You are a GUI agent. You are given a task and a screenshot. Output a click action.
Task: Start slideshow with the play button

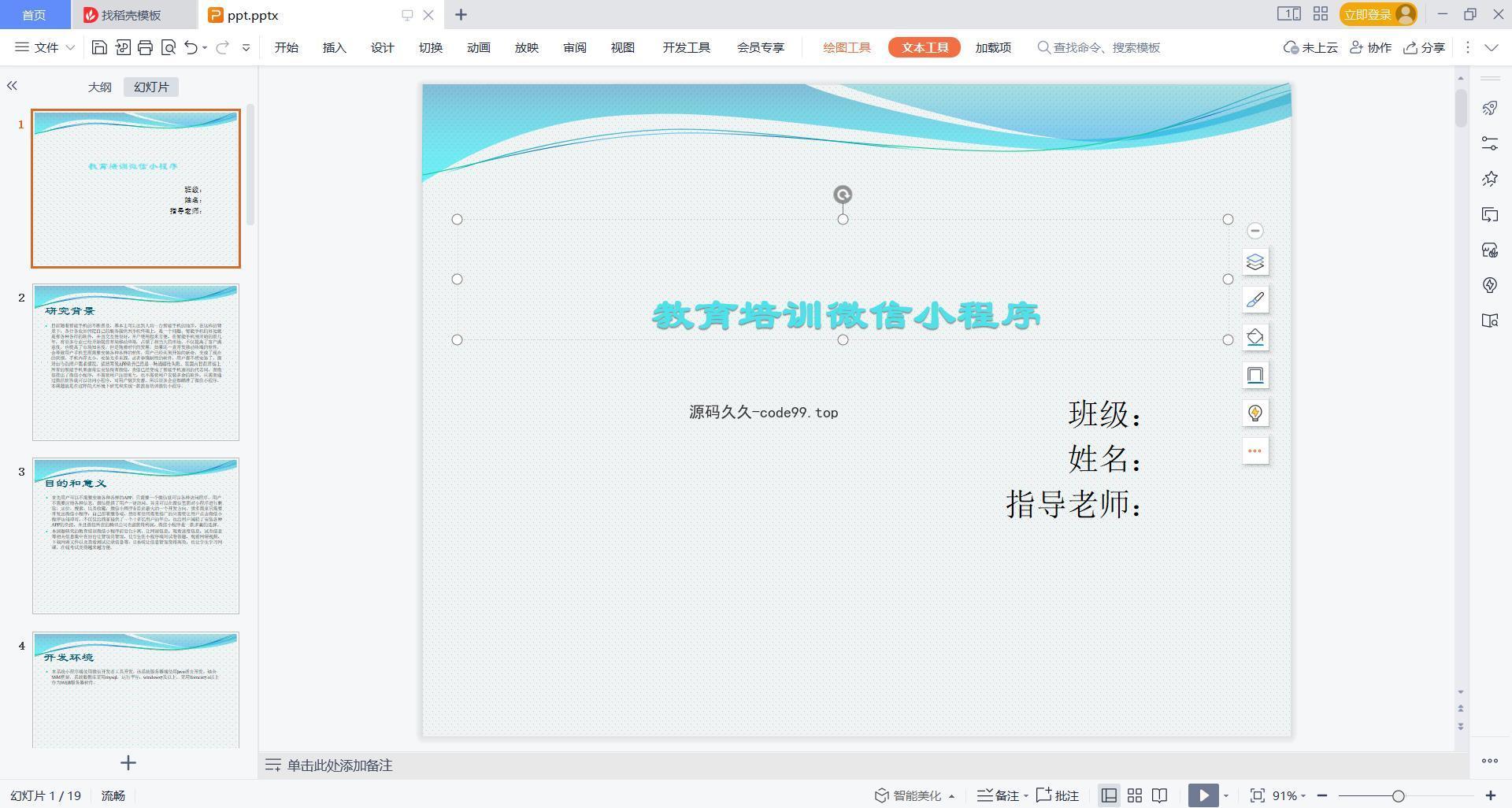pos(1203,795)
